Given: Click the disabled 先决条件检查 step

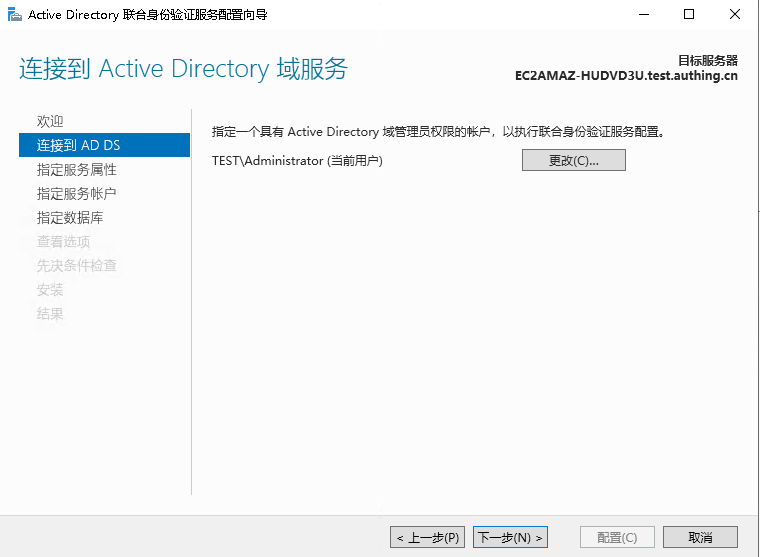Looking at the screenshot, I should [x=77, y=266].
